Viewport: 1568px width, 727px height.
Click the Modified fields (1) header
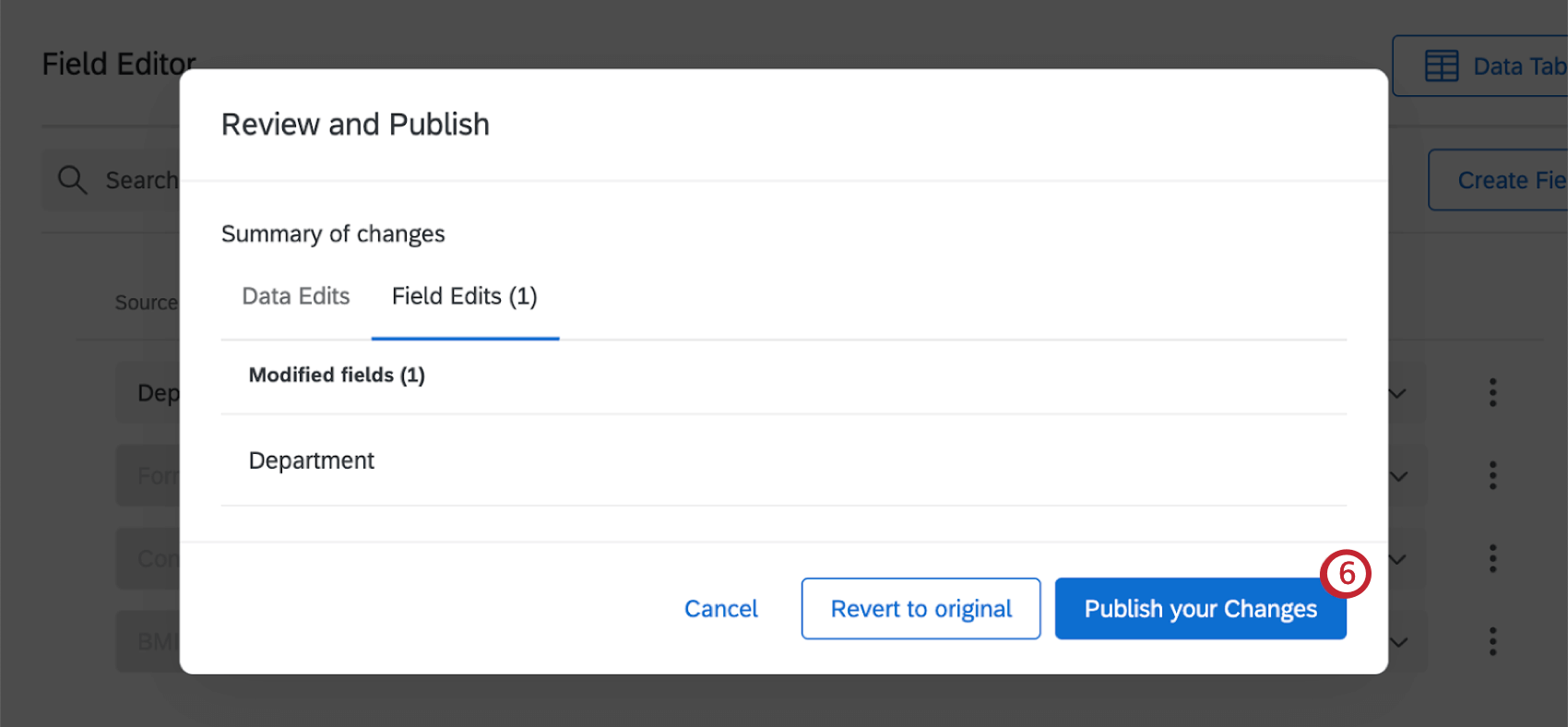pos(337,375)
